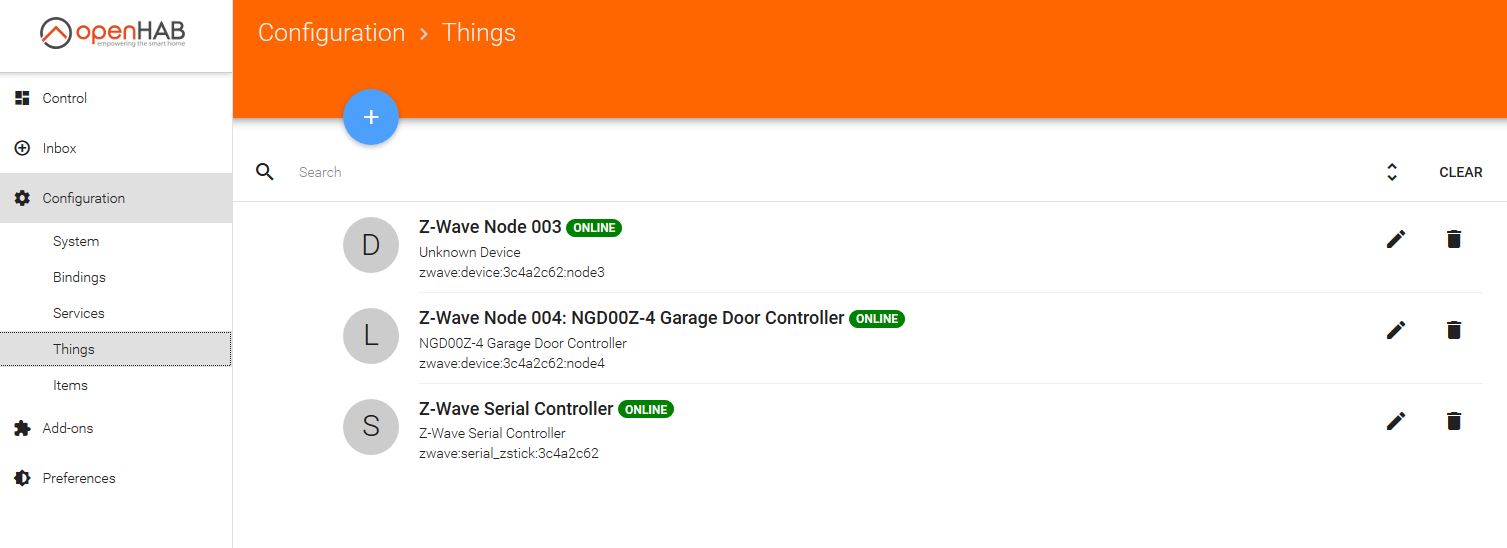Screen dimensions: 1507x548
Task: Open the sort order toggle arrows
Action: point(1391,172)
